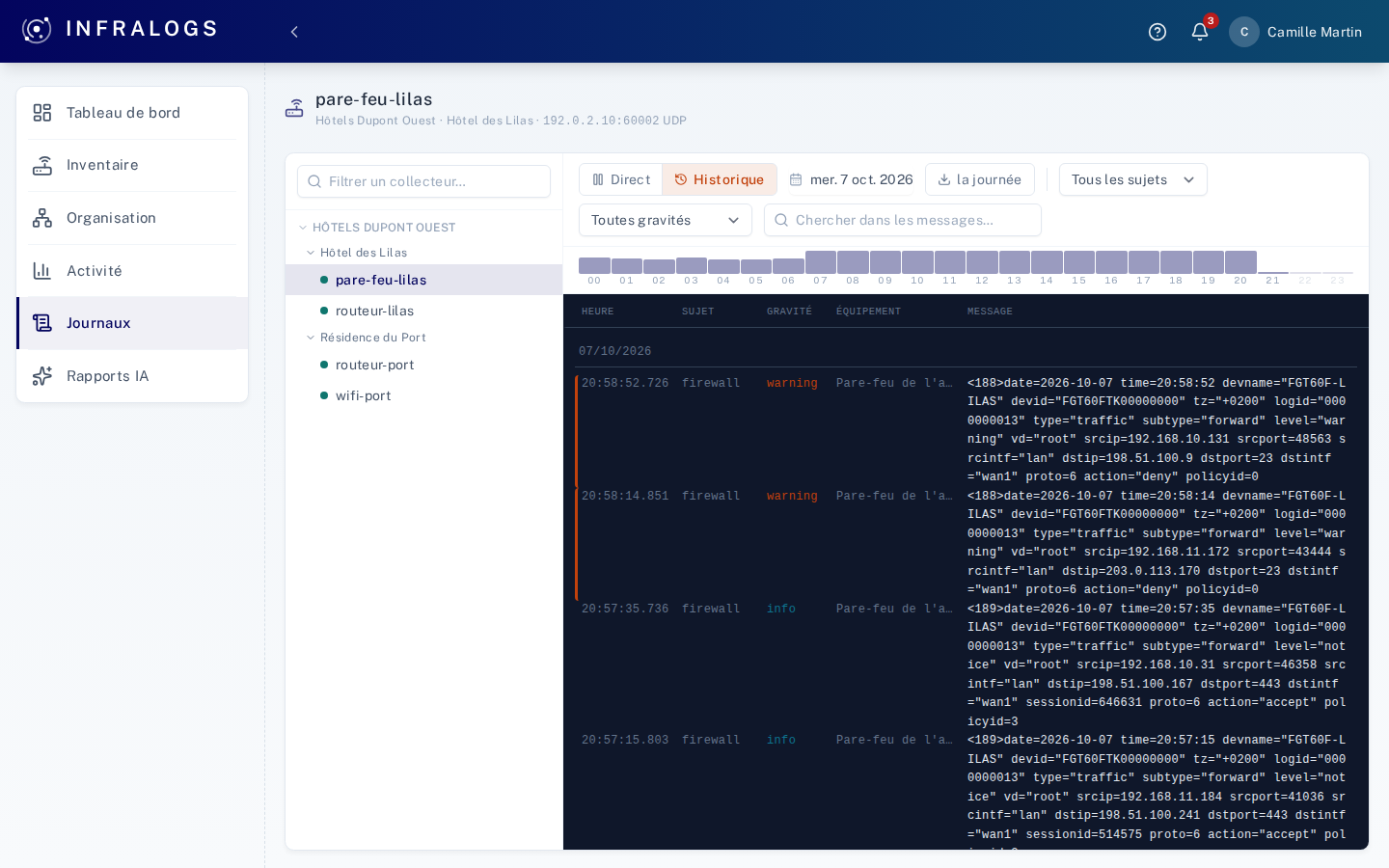This screenshot has height=868, width=1389.
Task: Pick date mer. 7 oct. 2026
Action: click(851, 179)
